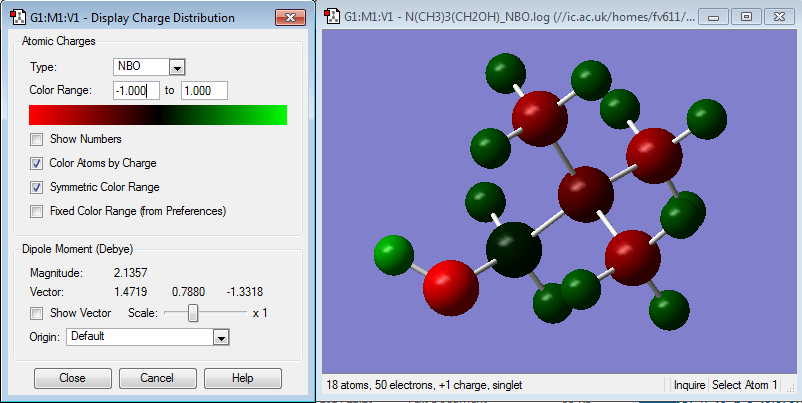Viewport: 802px width, 403px height.
Task: Toggle Symmetric Color Range checkbox
Action: (36, 187)
